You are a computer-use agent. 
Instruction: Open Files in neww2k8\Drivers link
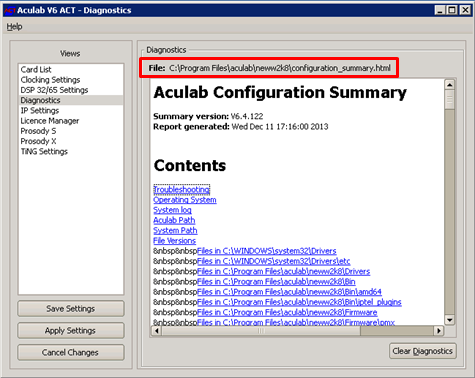[x=284, y=272]
